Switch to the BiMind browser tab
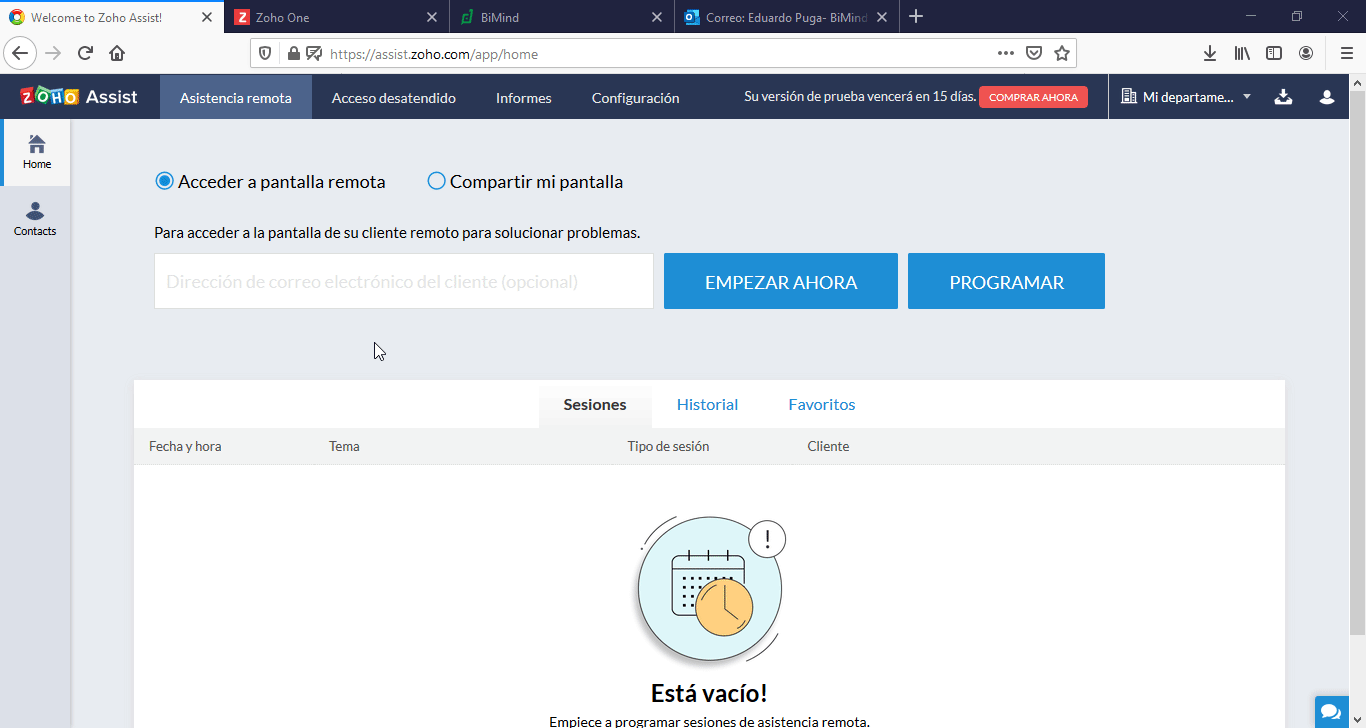The height and width of the screenshot is (728, 1366). pos(561,17)
